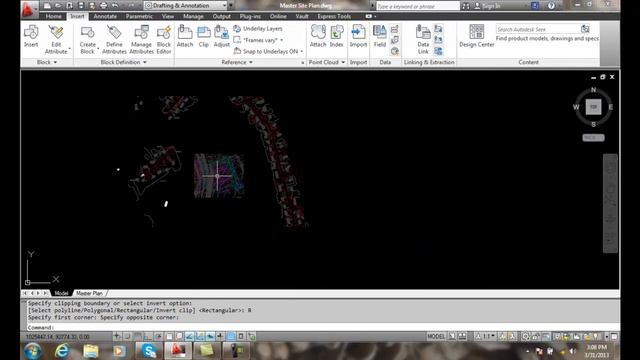Click Undo in the quick access toolbar
Image resolution: width=640 pixels, height=360 pixels.
(x=115, y=5)
